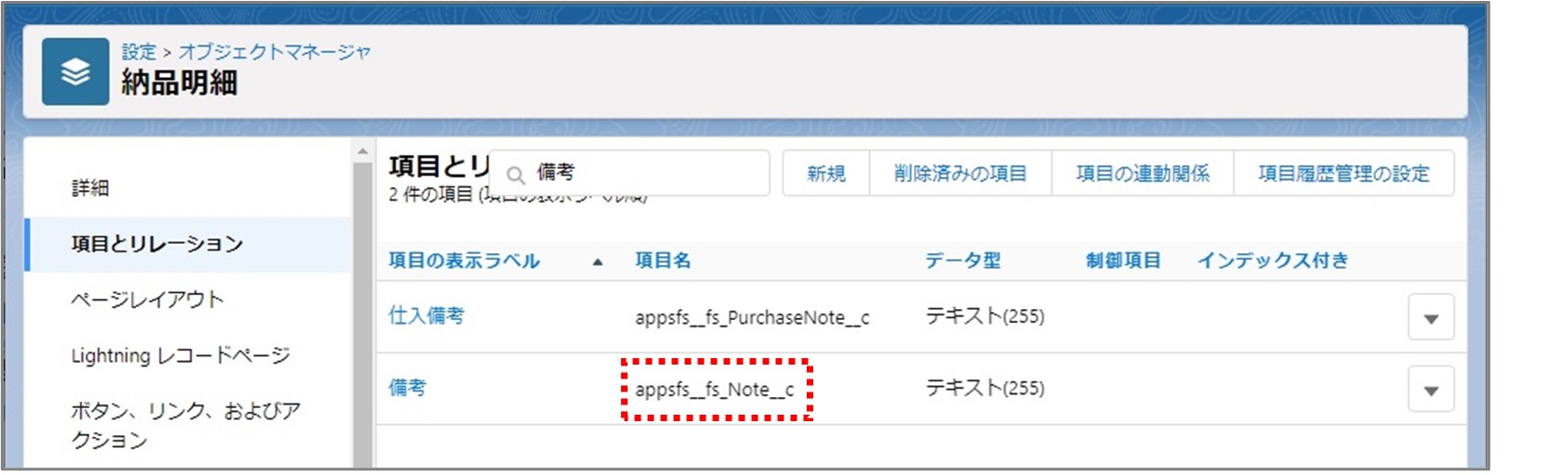Click the scrollbar up arrow above sidebar

362,151
